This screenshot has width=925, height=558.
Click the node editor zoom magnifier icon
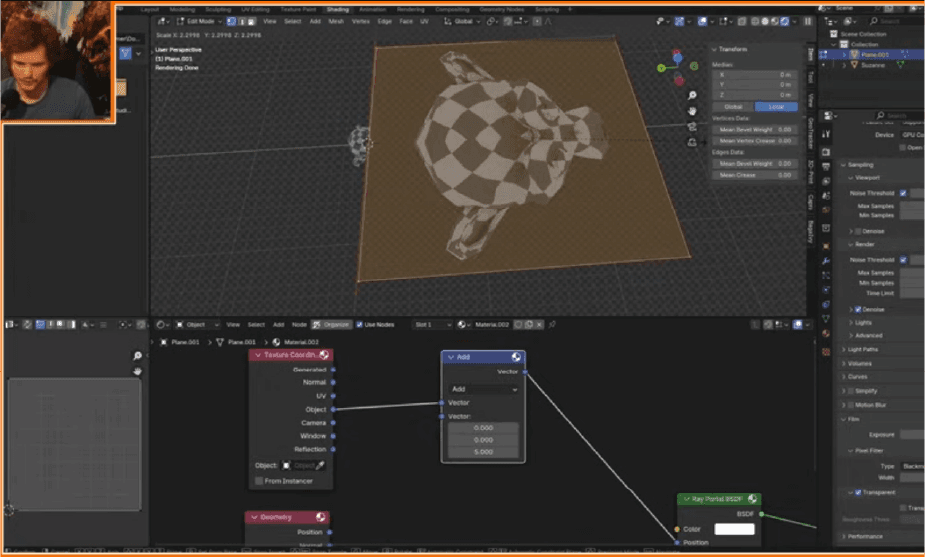137,356
